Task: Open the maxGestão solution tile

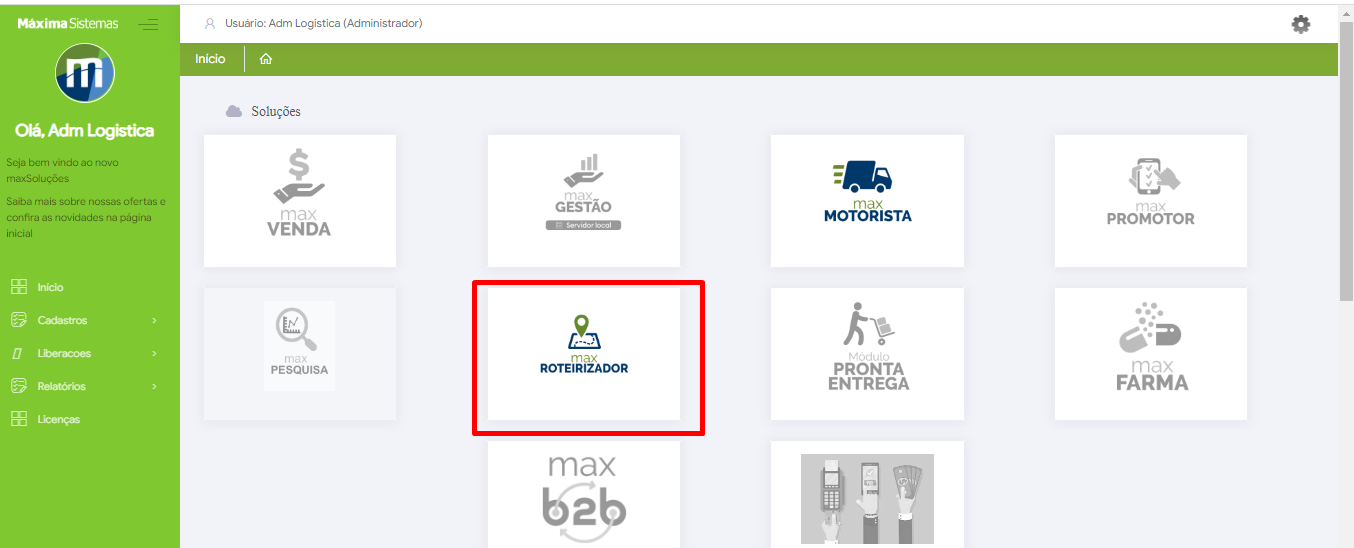Action: pos(583,201)
